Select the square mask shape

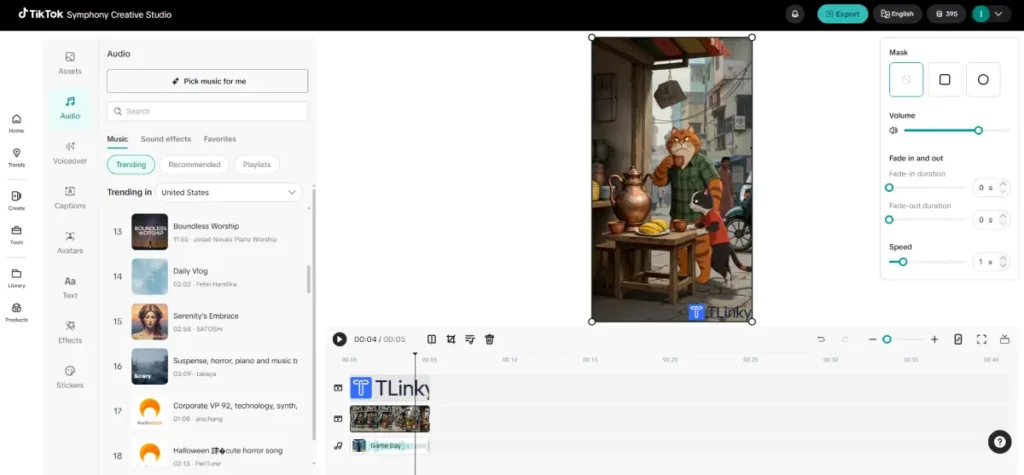pos(944,80)
